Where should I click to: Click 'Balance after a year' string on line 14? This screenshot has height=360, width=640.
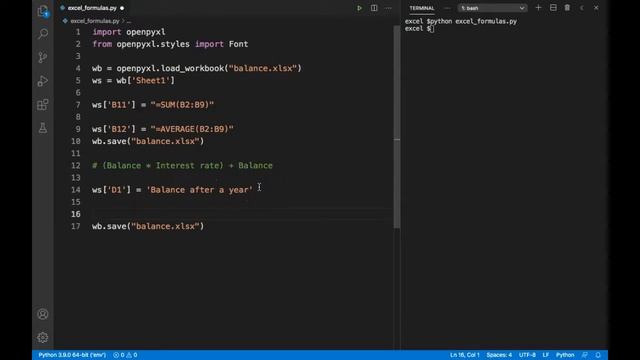point(200,190)
